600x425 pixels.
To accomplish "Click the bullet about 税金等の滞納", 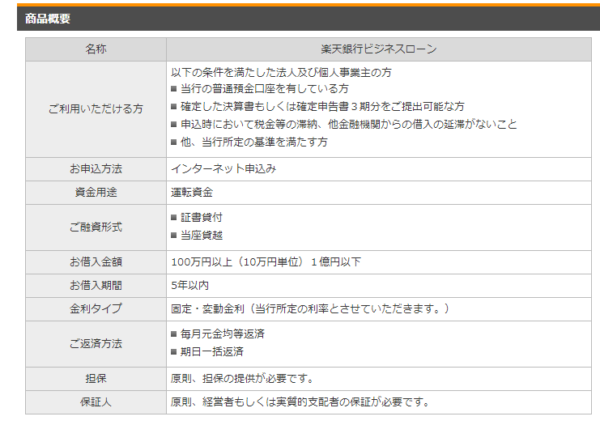I will point(344,124).
